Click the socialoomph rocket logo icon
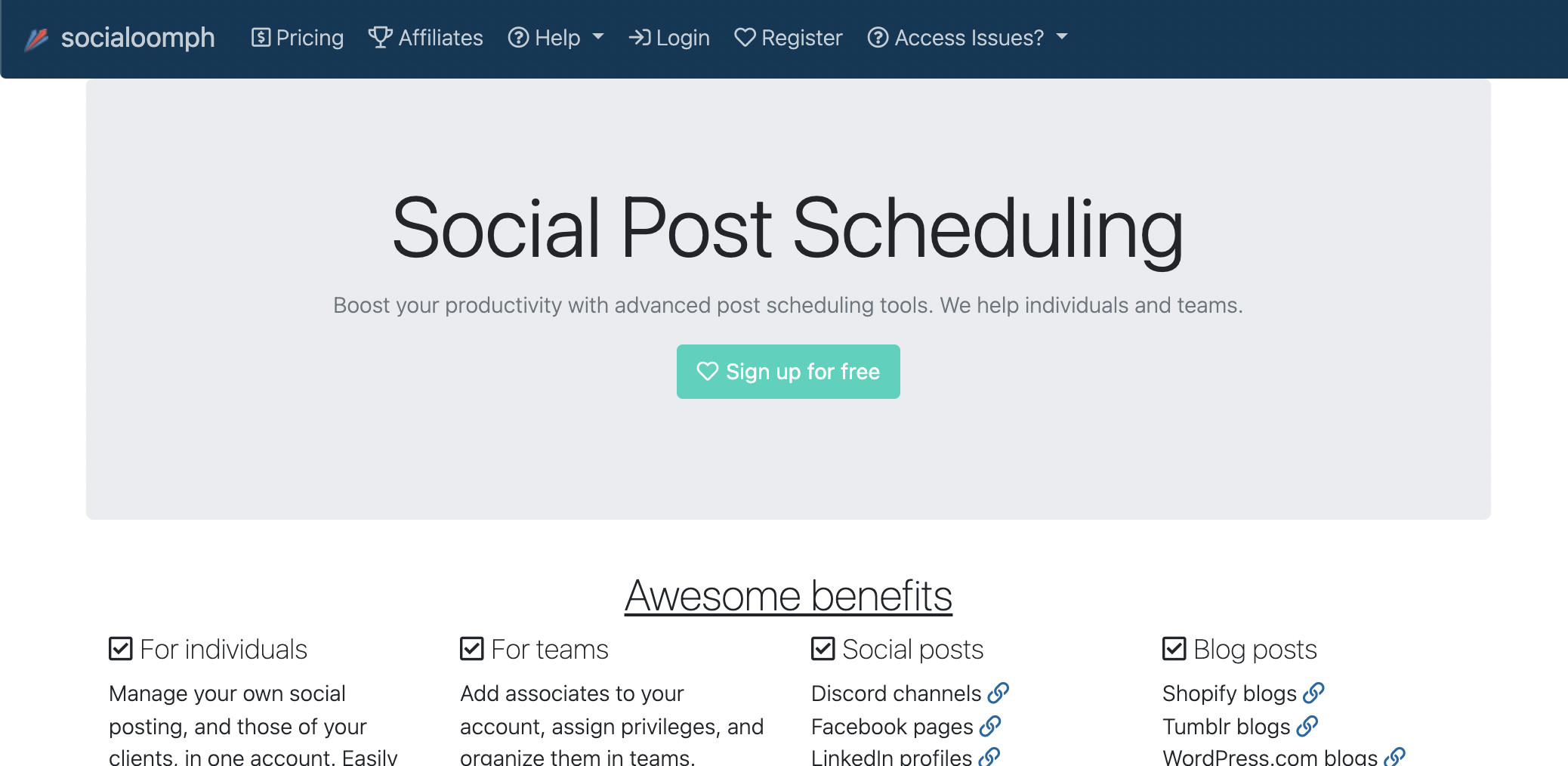Image resolution: width=1568 pixels, height=766 pixels. point(38,37)
